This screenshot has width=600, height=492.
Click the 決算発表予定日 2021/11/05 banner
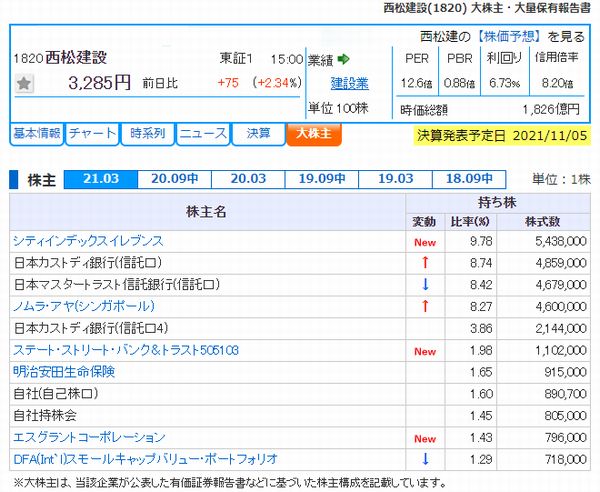pyautogui.click(x=502, y=135)
